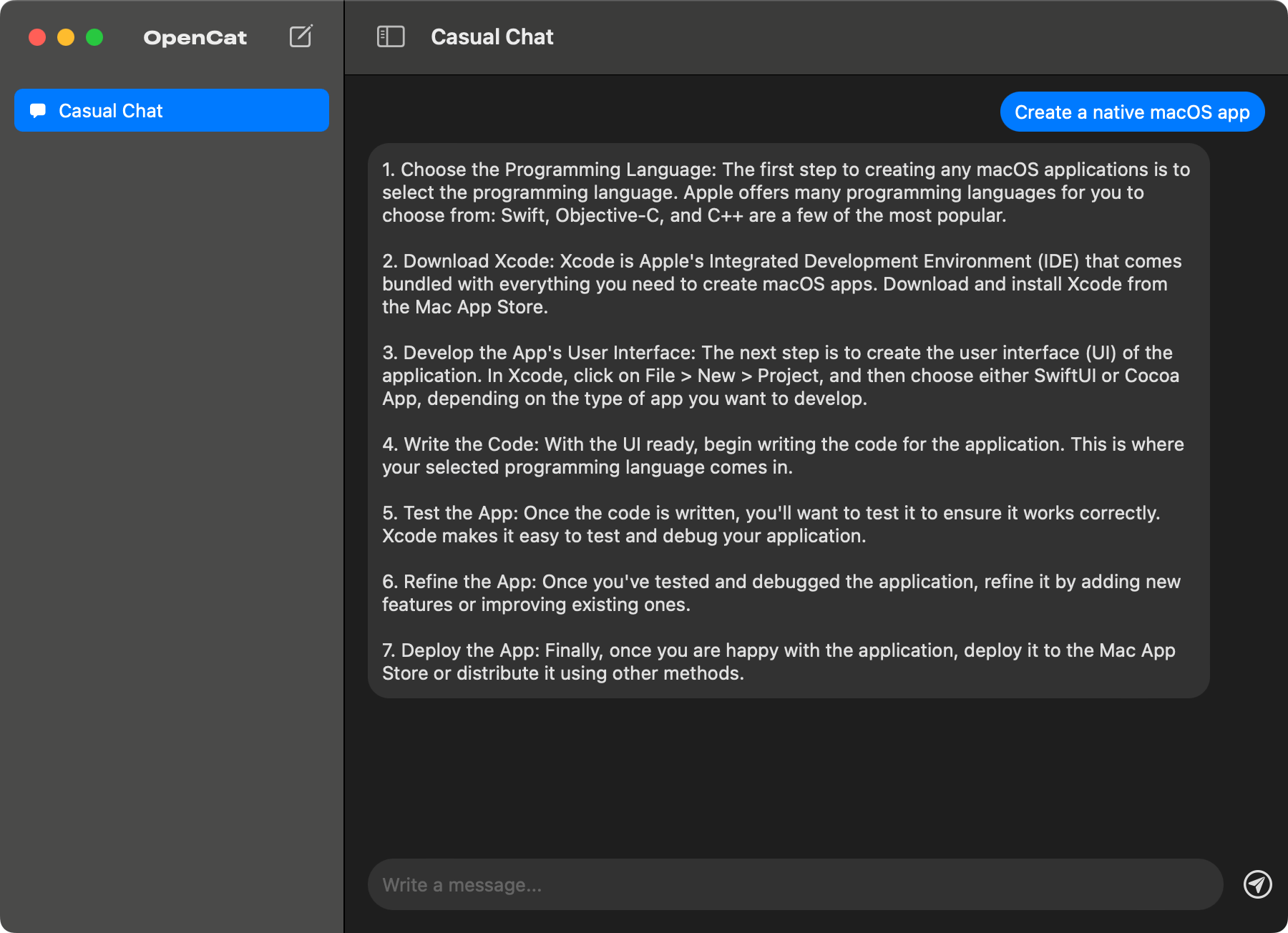
Task: Click the OpenCat app title
Action: pyautogui.click(x=195, y=37)
